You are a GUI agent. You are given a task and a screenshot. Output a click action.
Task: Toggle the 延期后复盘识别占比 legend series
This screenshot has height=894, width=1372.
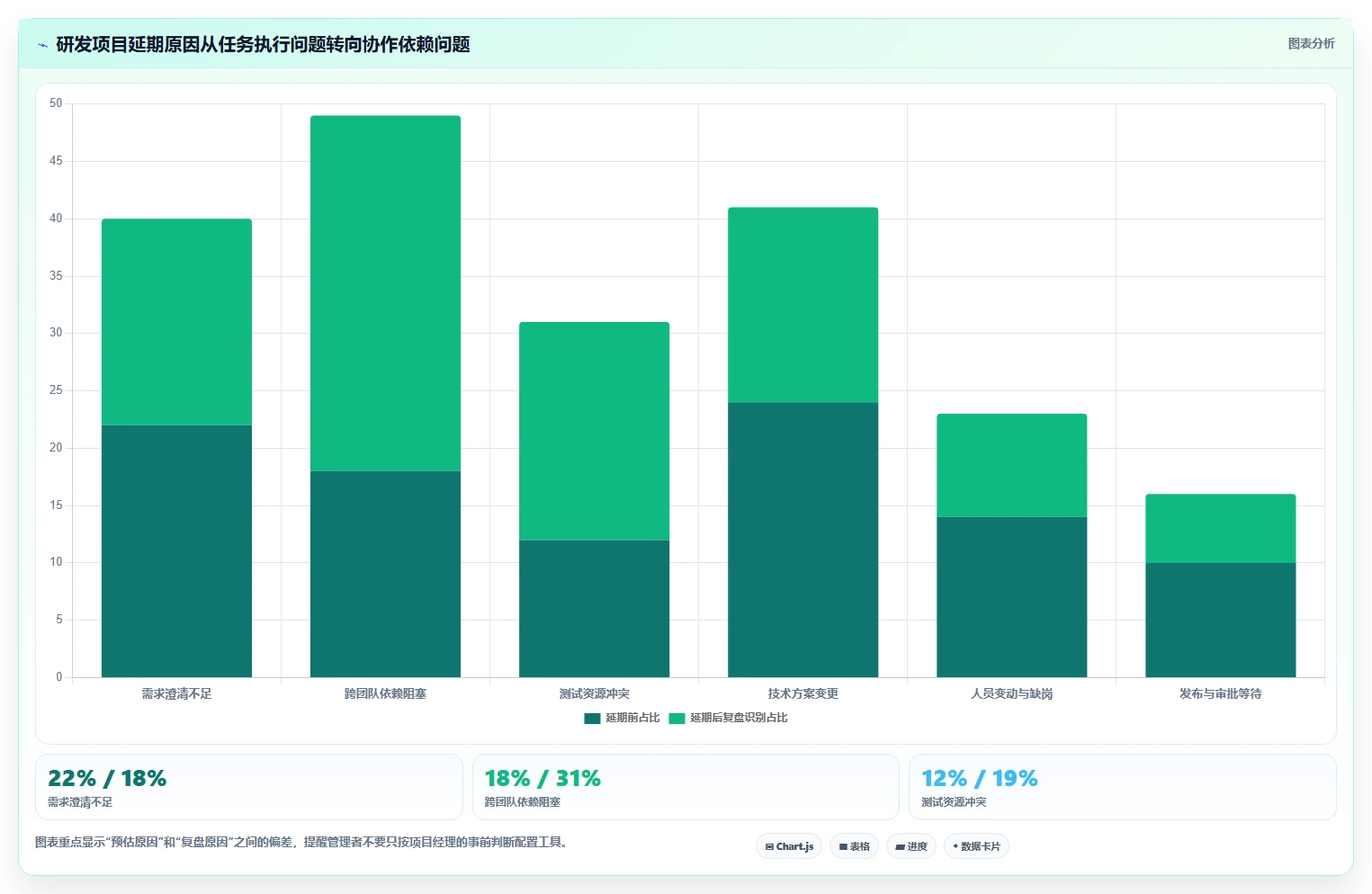point(729,718)
